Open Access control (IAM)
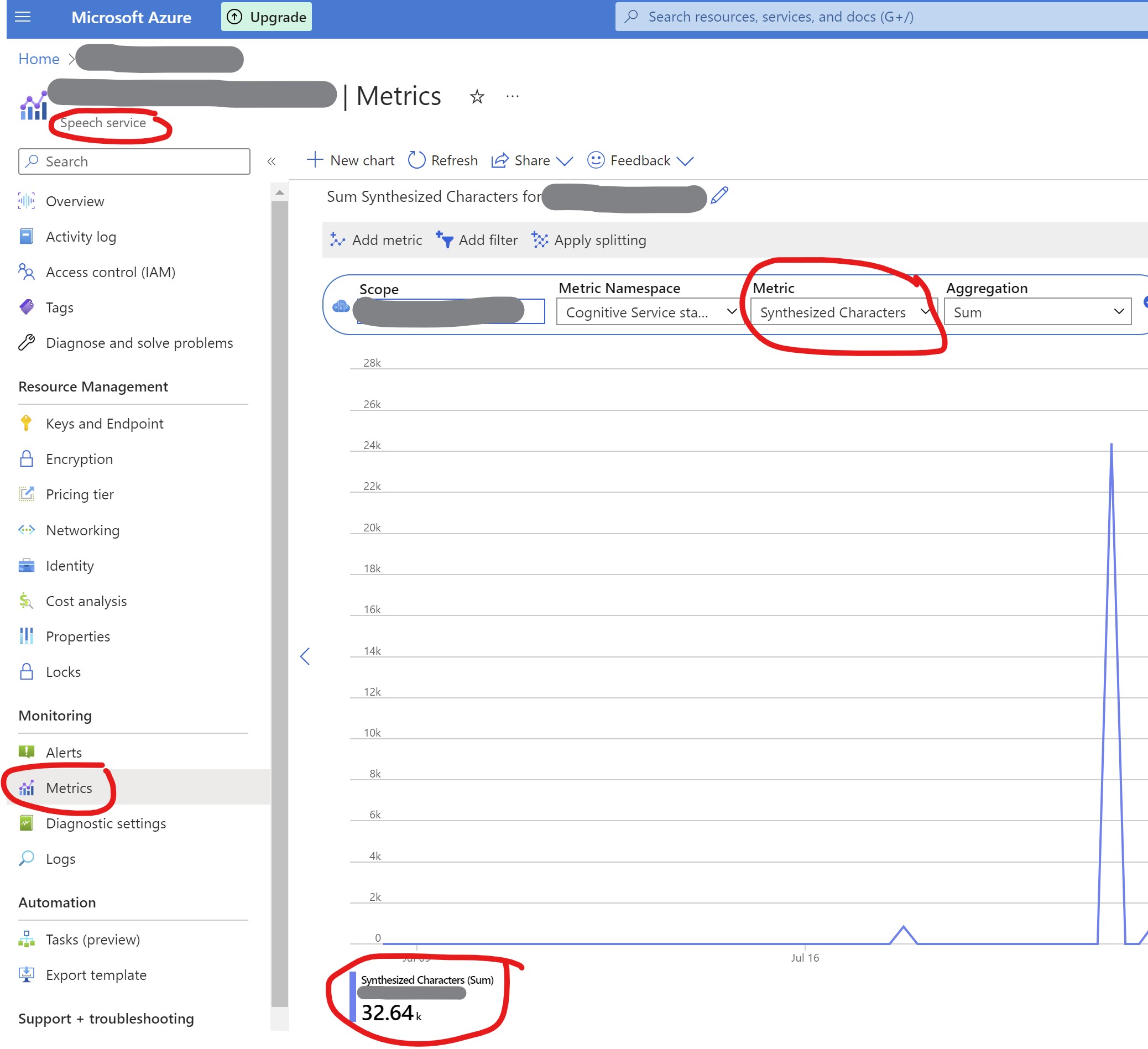The image size is (1148, 1049). [x=111, y=272]
